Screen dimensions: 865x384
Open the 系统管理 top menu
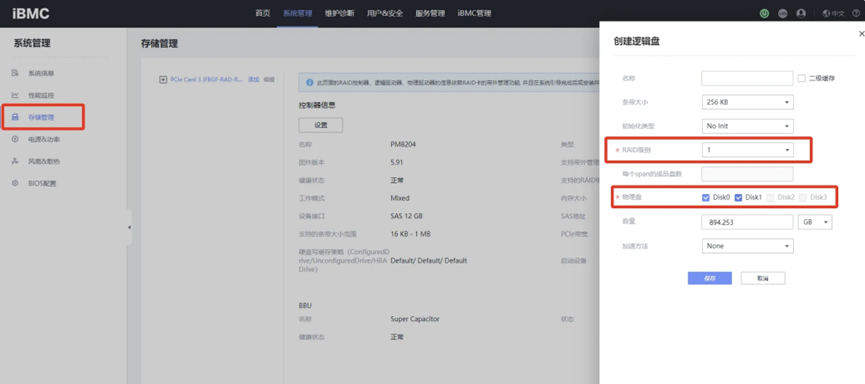pyautogui.click(x=297, y=14)
